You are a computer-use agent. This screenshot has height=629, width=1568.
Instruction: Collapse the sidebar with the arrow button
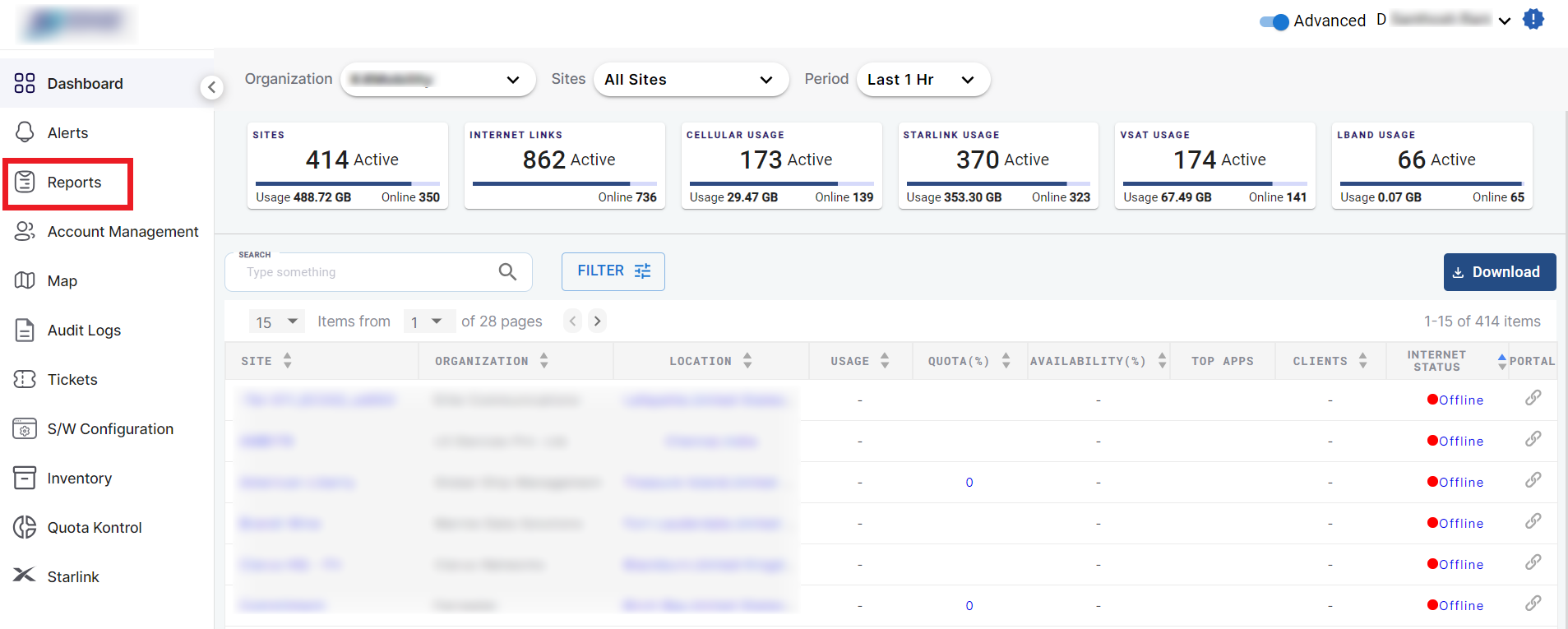pos(211,87)
